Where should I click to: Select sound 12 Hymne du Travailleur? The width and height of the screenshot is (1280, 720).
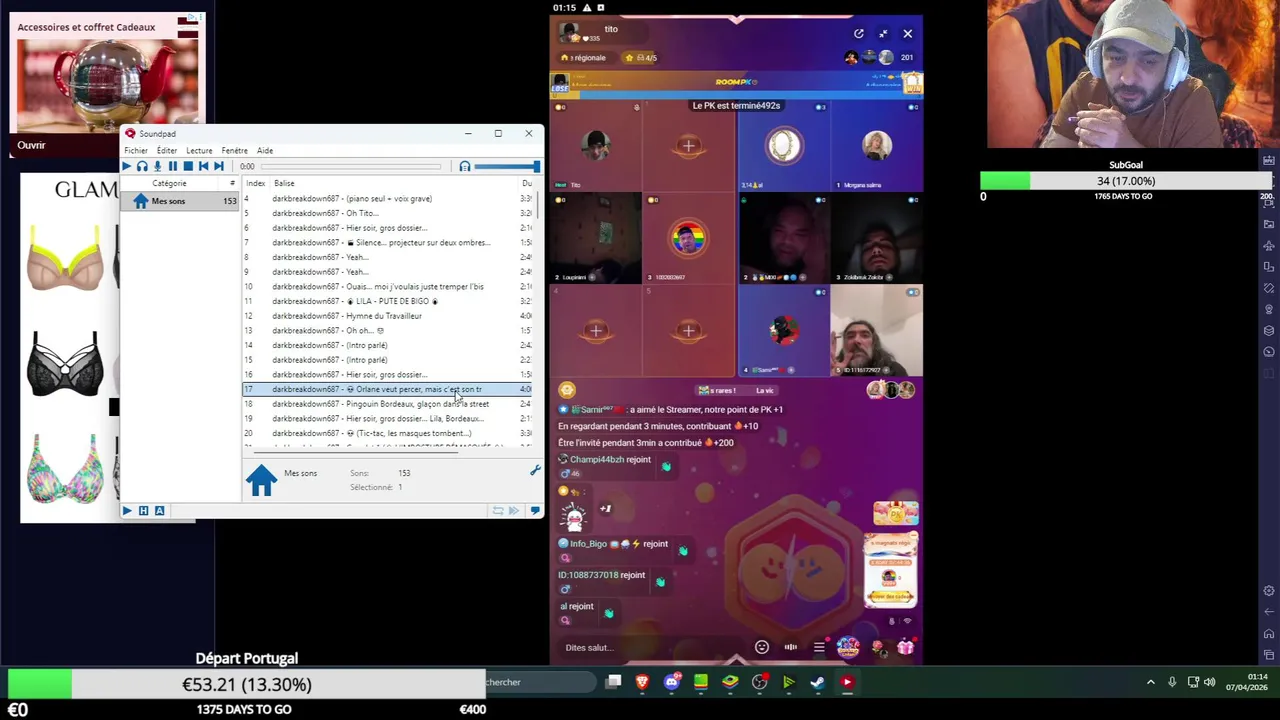(x=388, y=316)
